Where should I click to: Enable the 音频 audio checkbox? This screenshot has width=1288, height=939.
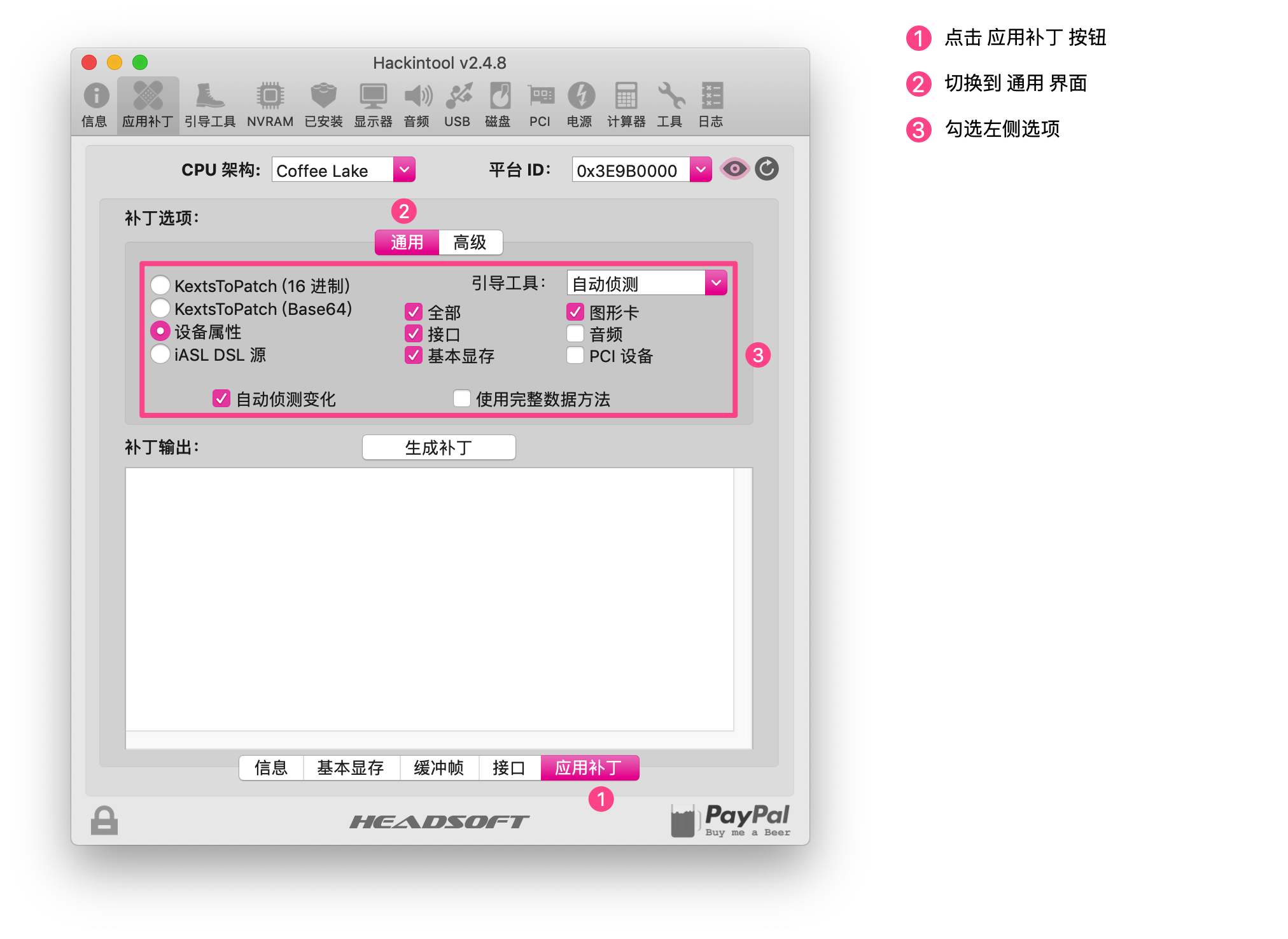[x=575, y=334]
